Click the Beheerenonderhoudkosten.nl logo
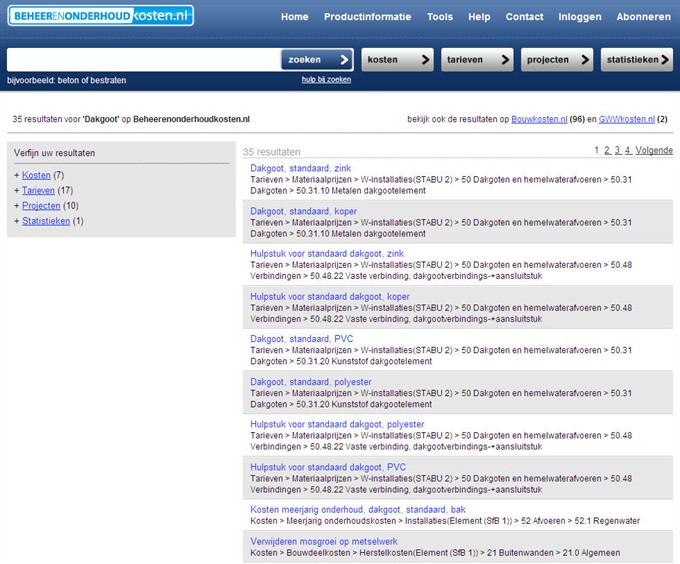This screenshot has height=564, width=680. point(100,16)
